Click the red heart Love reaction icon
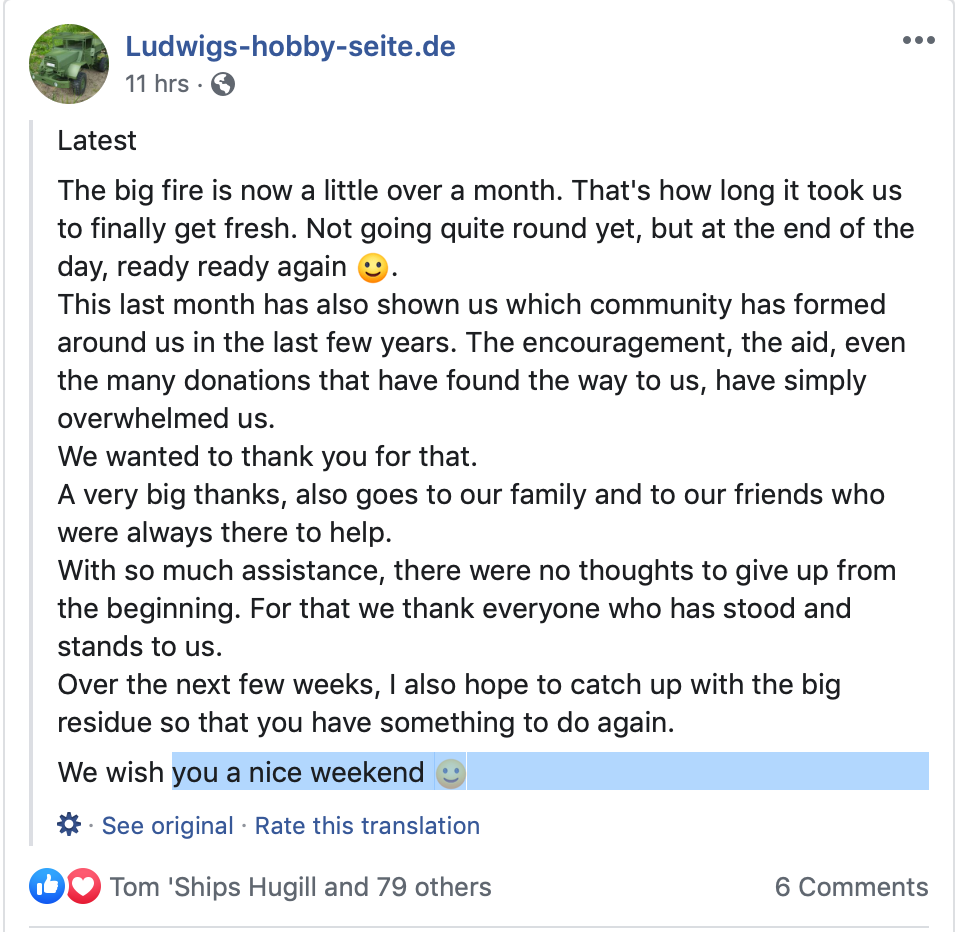 [83, 887]
